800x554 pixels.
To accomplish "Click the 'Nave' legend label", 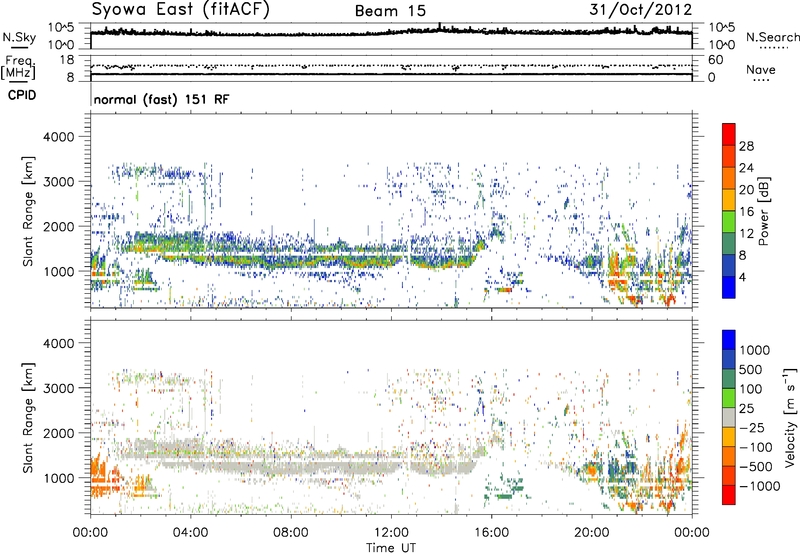I will pyautogui.click(x=761, y=69).
